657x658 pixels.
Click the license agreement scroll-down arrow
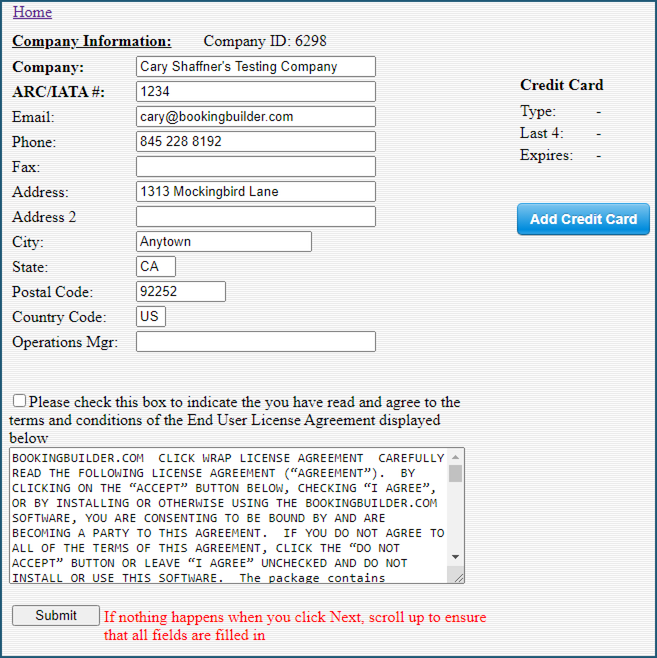(x=456, y=557)
